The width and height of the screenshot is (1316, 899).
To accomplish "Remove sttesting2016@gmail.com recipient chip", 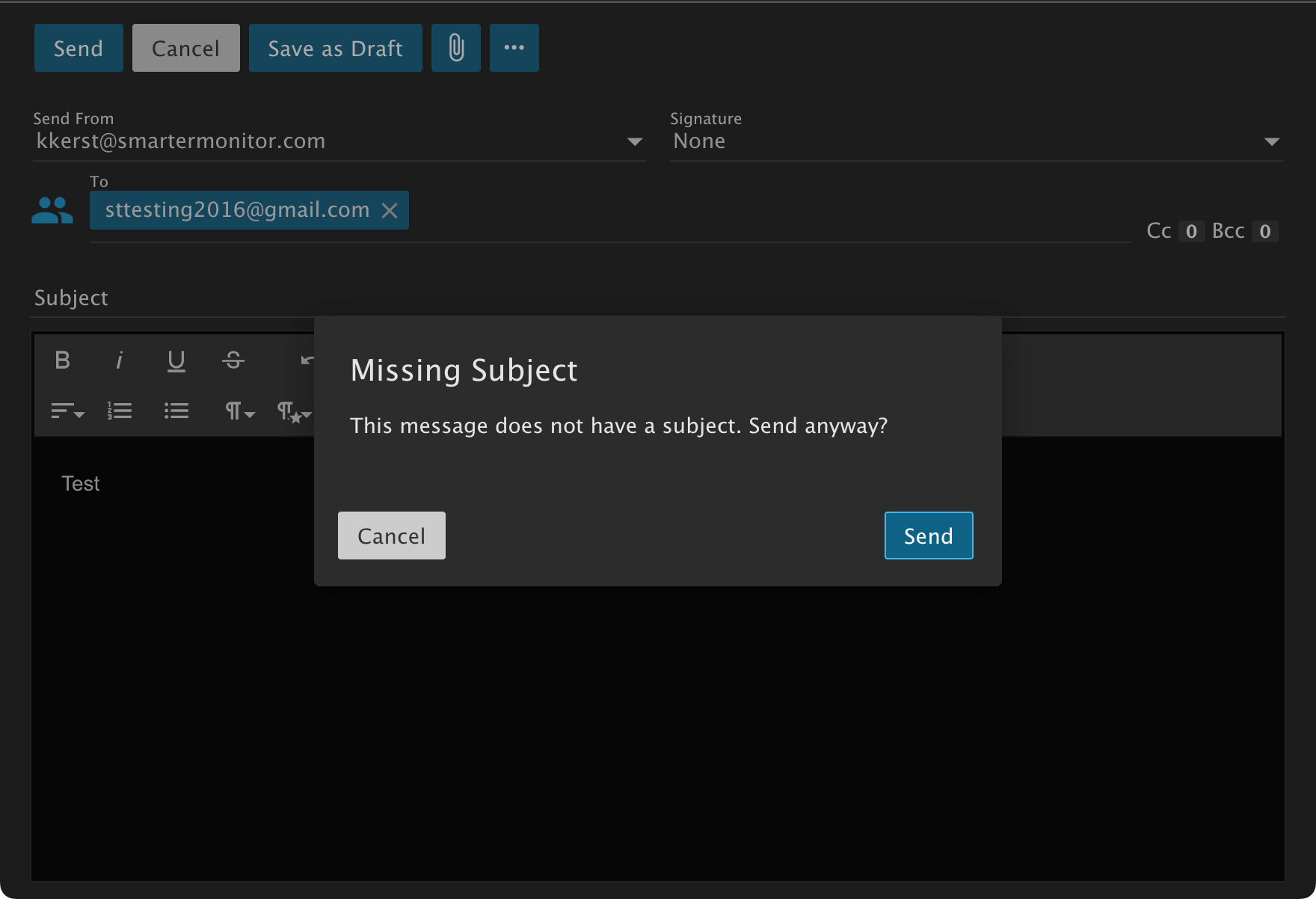I will pos(390,211).
